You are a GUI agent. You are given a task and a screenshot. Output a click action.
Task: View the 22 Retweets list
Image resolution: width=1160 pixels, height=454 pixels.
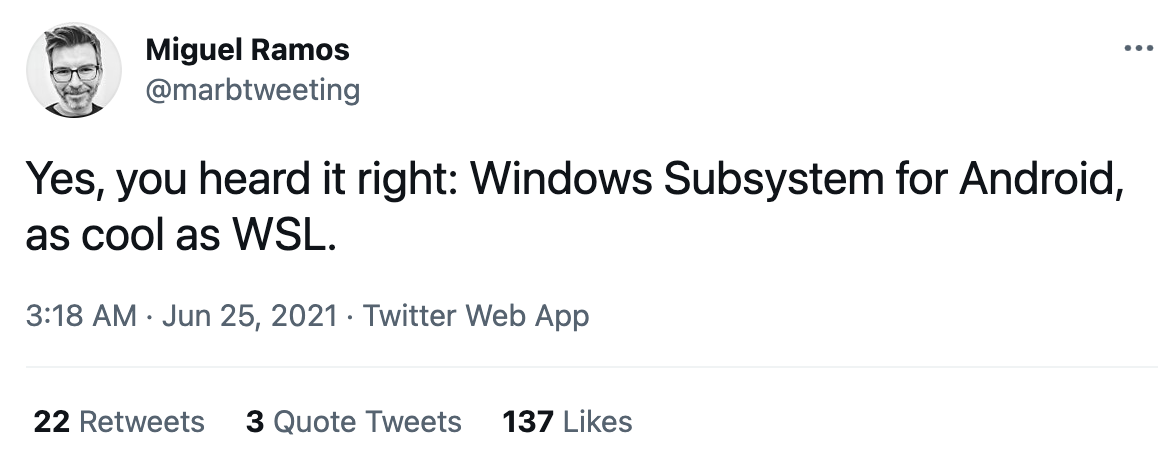tap(119, 422)
